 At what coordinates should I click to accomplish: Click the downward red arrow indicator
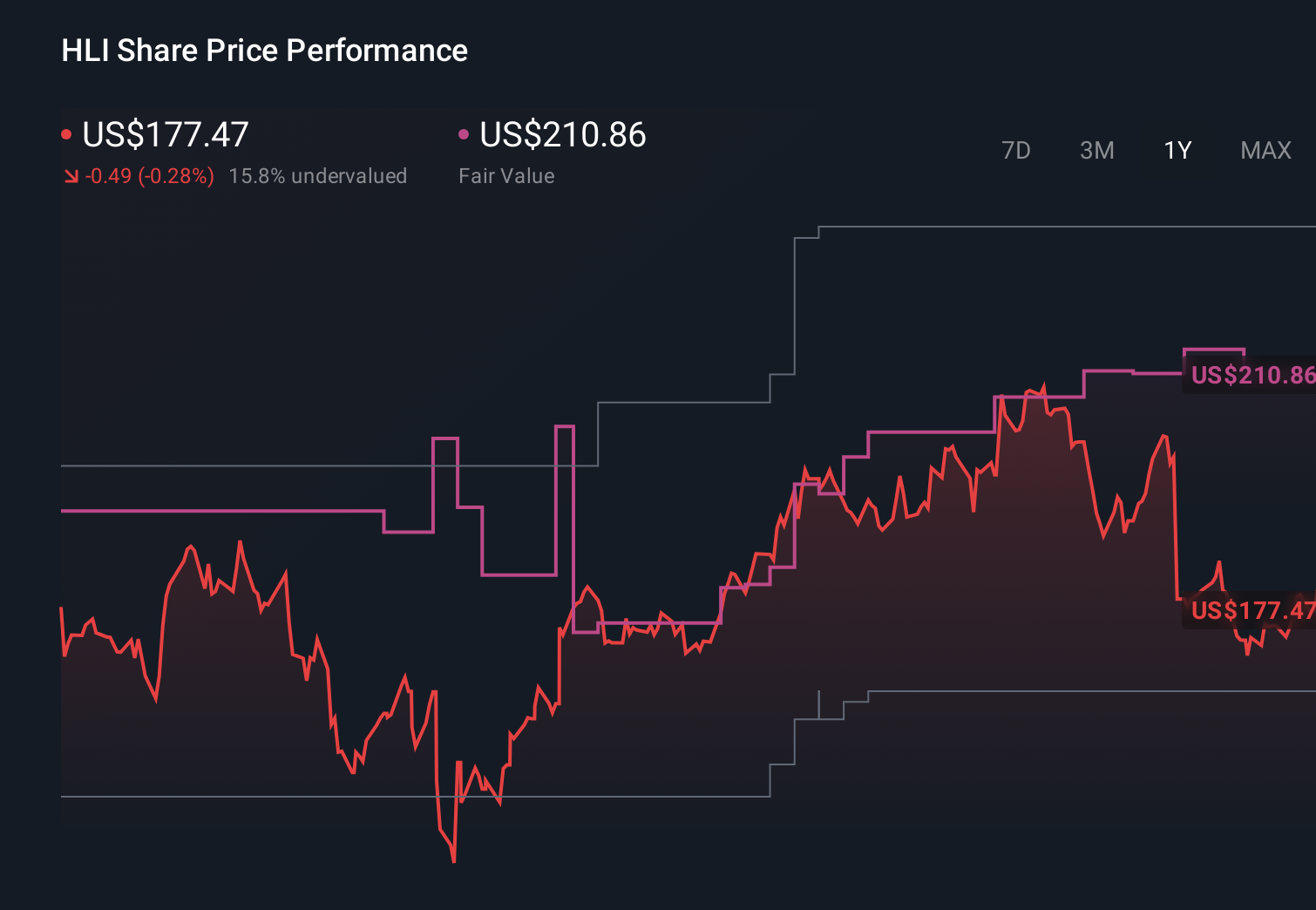pyautogui.click(x=72, y=176)
